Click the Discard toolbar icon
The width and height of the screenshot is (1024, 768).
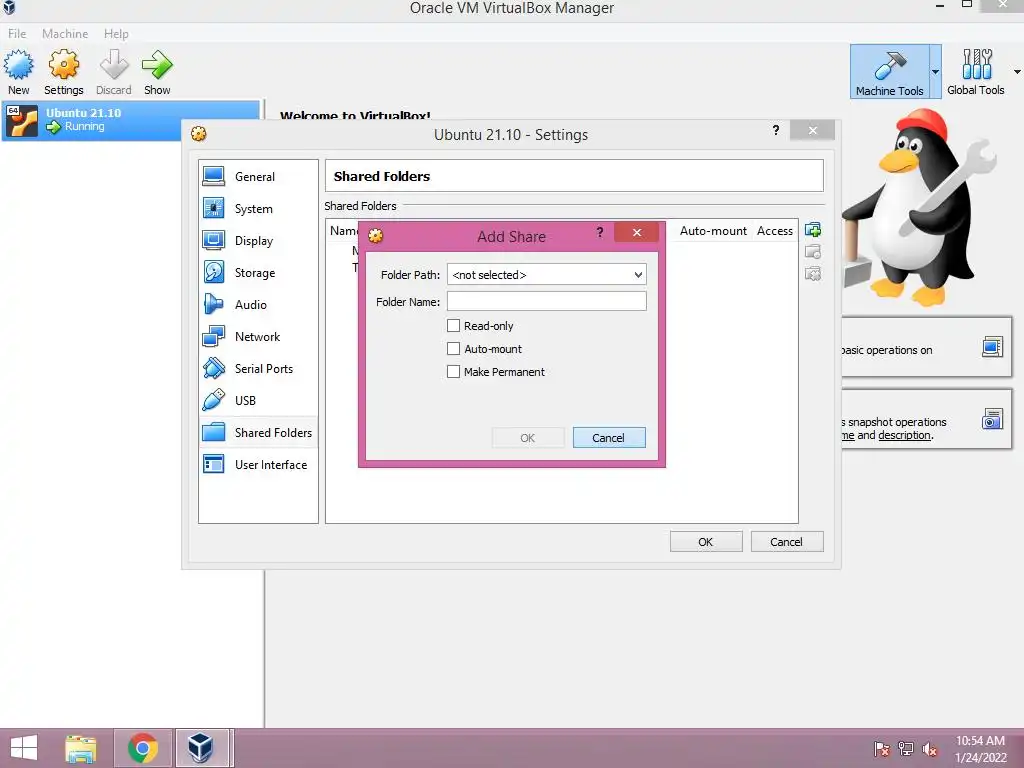[114, 72]
